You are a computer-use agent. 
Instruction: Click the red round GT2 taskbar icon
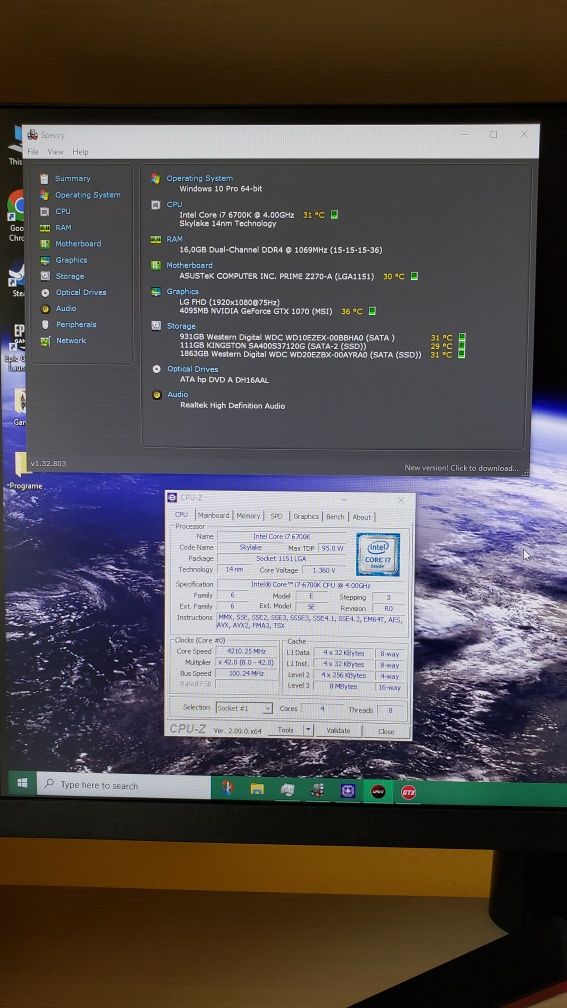coord(408,792)
